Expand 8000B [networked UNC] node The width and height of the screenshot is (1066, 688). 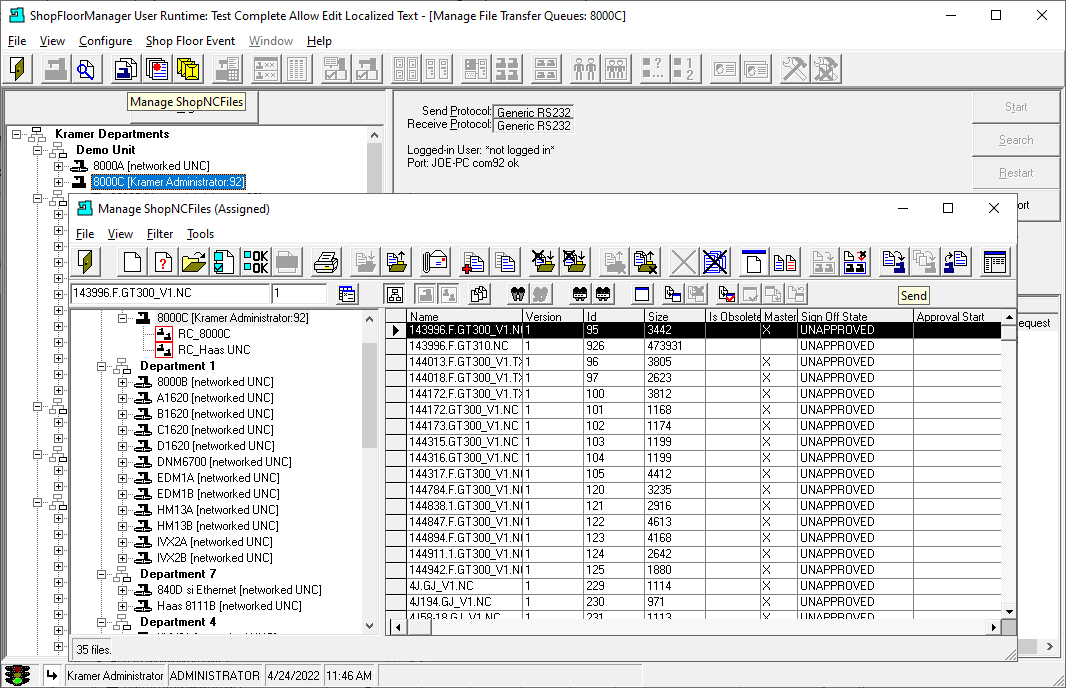point(122,382)
